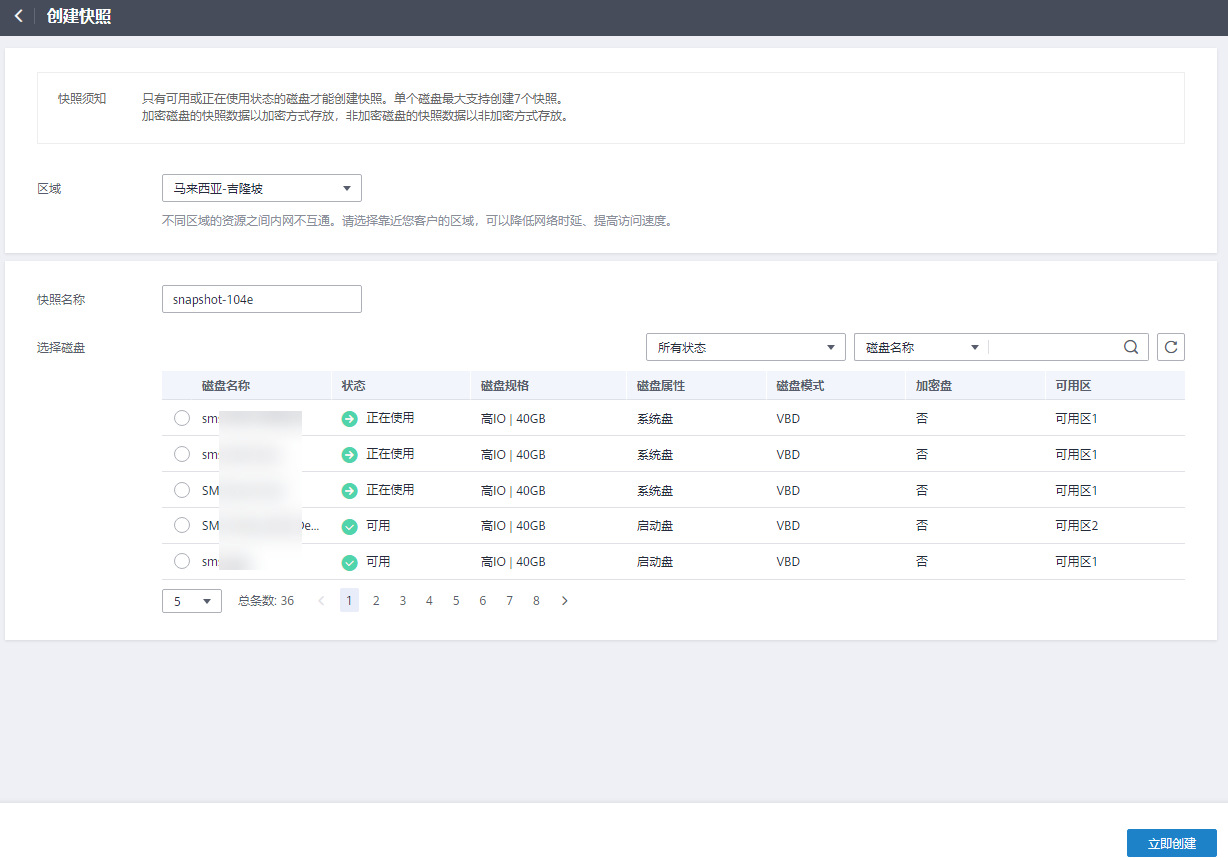Click the 状态 column header
This screenshot has width=1228, height=860.
click(x=354, y=385)
